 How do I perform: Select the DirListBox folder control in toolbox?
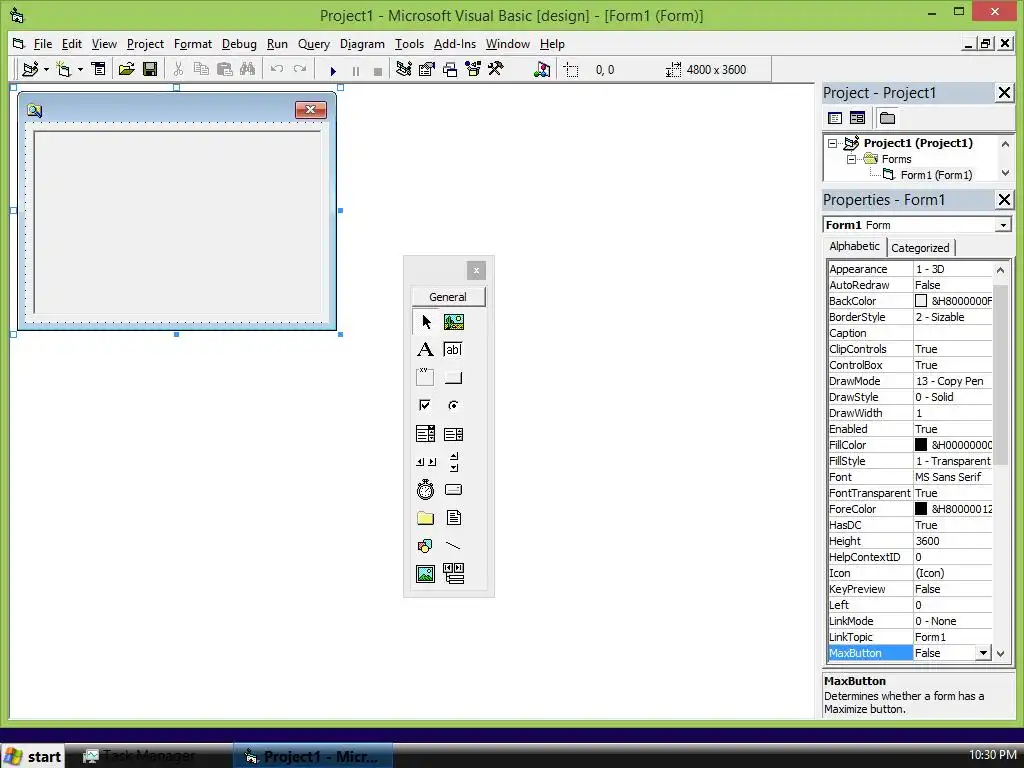pos(425,518)
